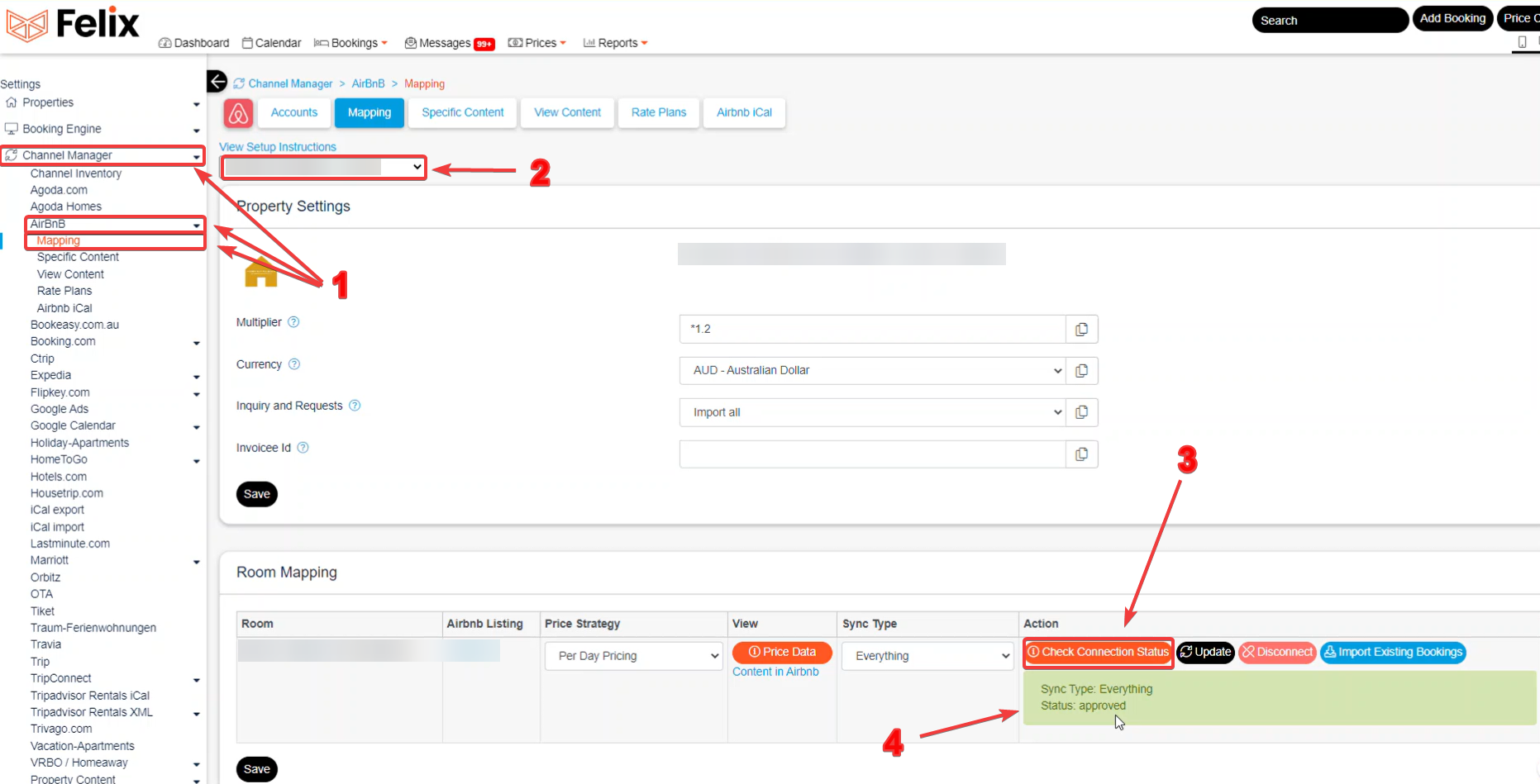
Task: Click the black back arrow icon
Action: click(217, 81)
